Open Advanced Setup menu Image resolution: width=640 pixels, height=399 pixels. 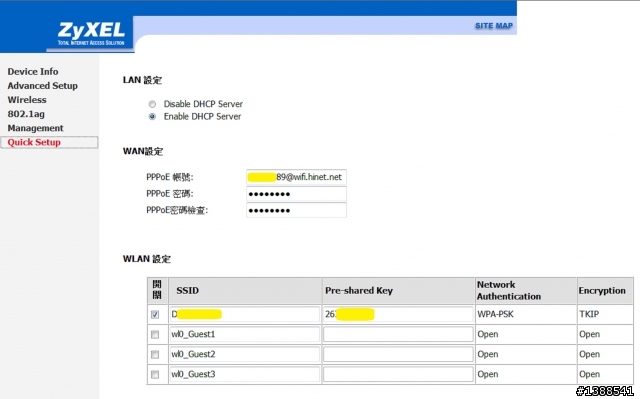point(42,86)
